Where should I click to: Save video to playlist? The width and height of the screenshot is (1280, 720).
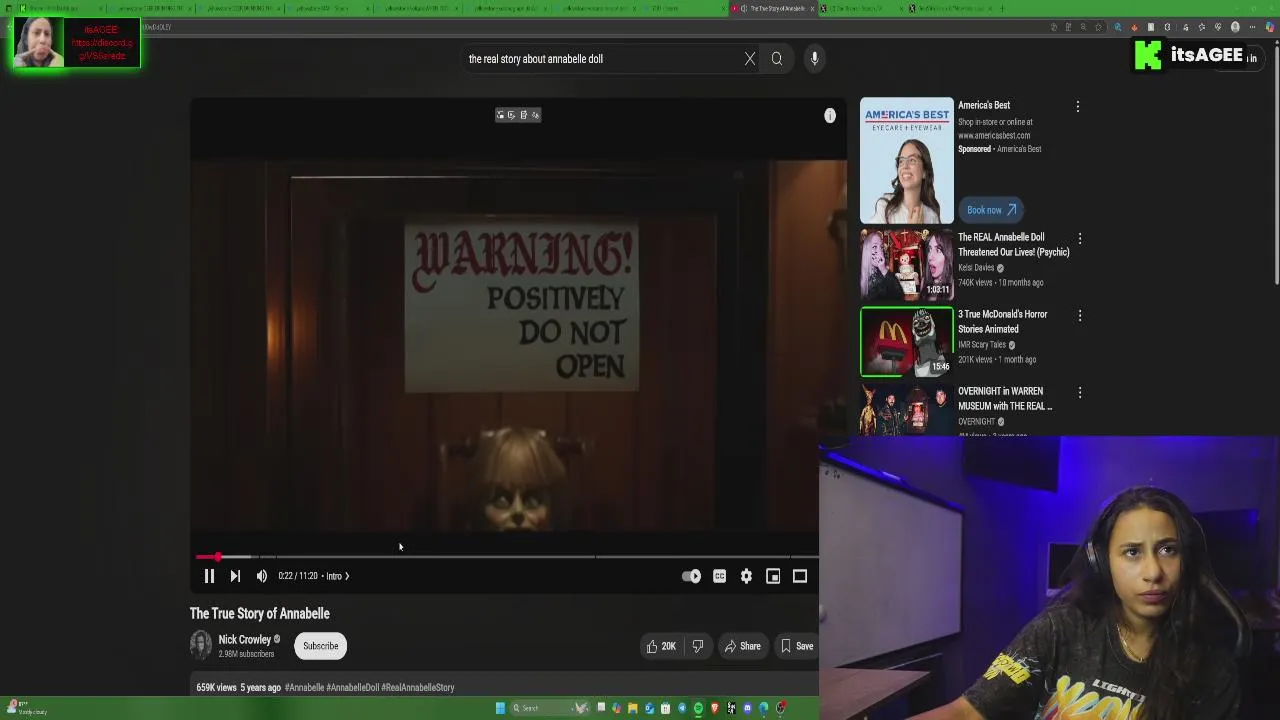(797, 646)
